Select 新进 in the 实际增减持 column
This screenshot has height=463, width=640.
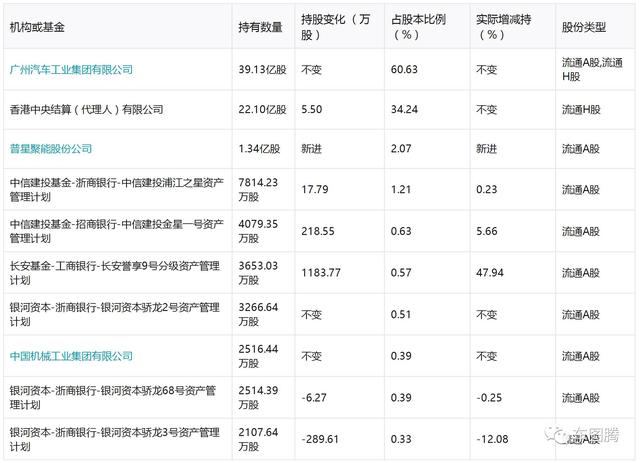487,149
